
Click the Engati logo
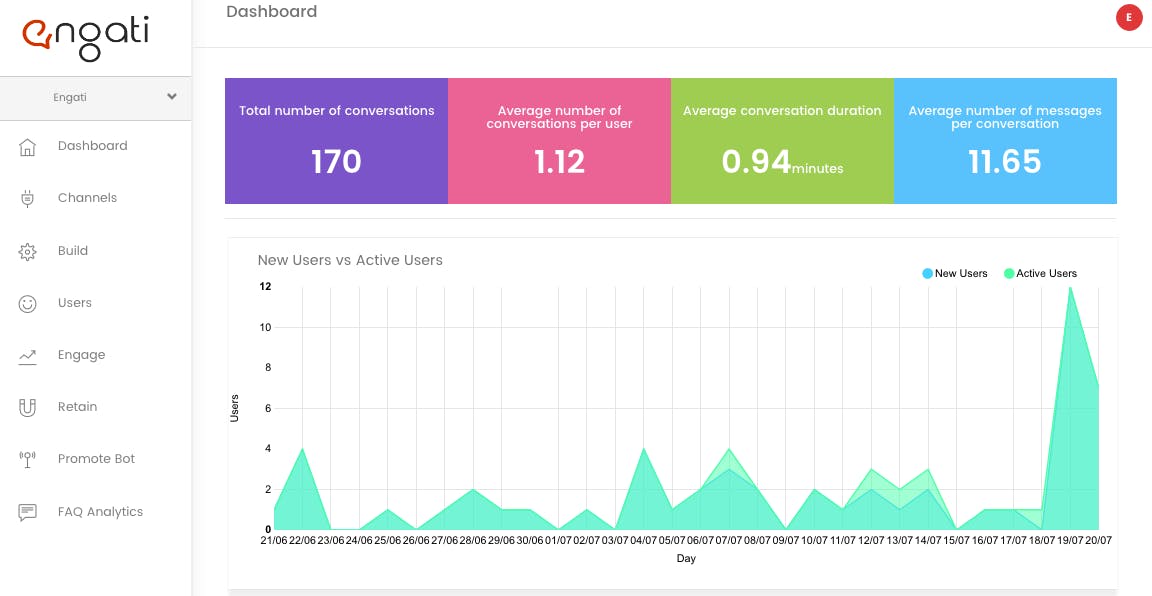tap(85, 38)
